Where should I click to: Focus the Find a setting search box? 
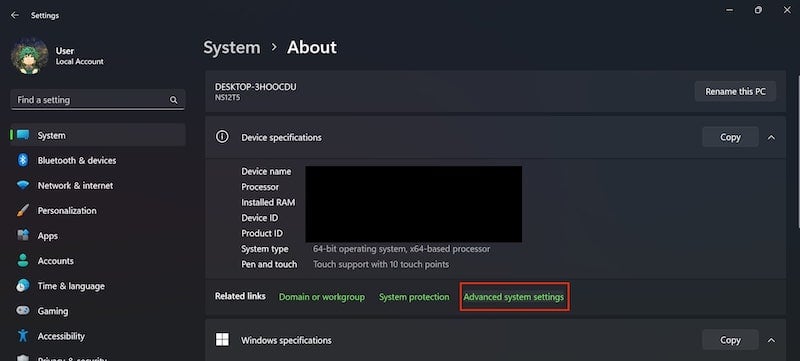pyautogui.click(x=97, y=100)
